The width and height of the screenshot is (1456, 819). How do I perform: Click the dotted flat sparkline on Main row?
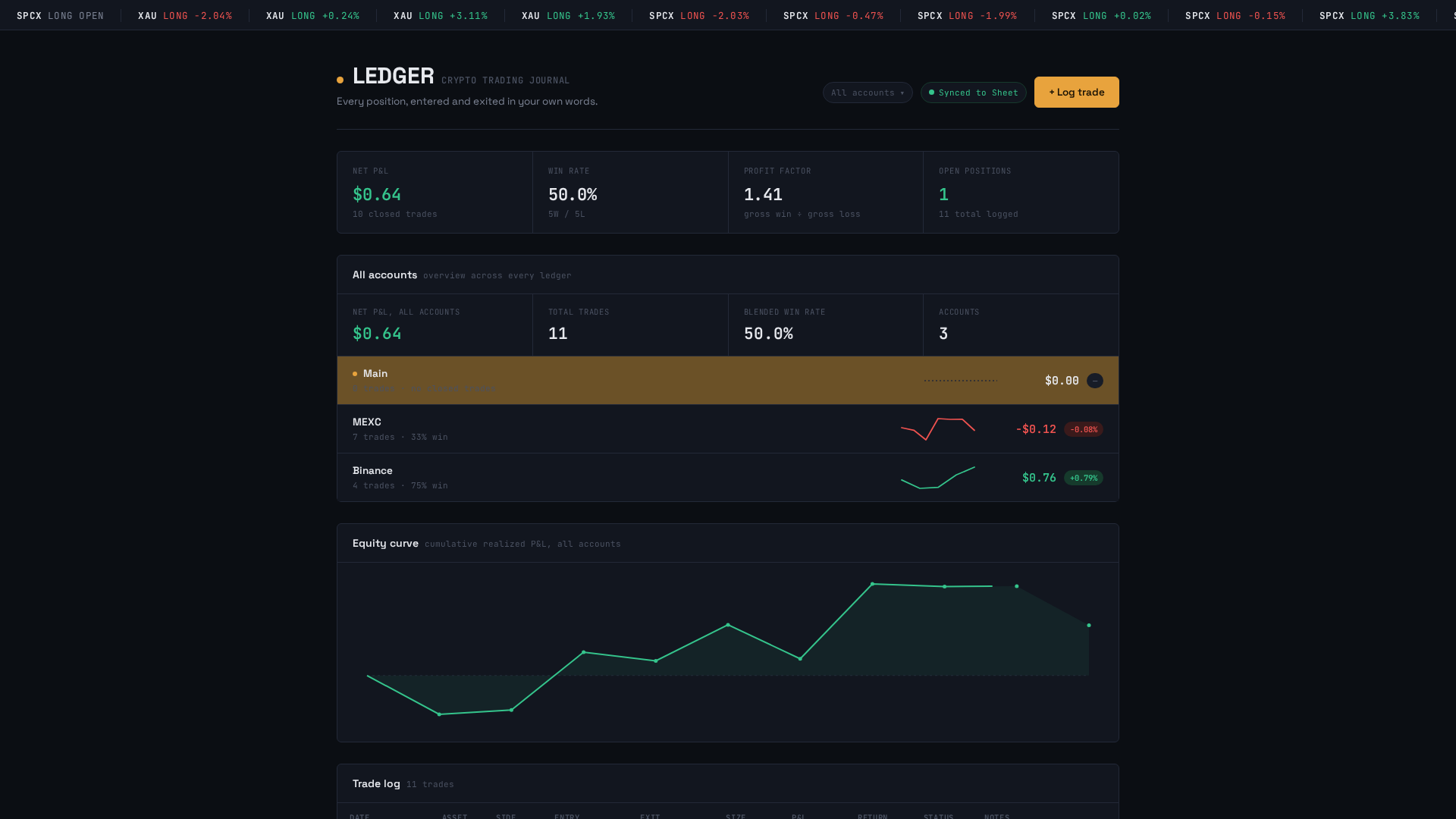point(961,381)
